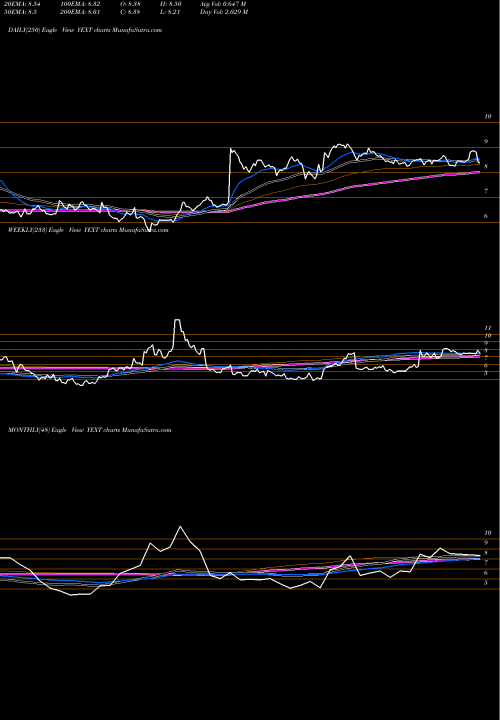Click the H: high price value

coord(171,4)
